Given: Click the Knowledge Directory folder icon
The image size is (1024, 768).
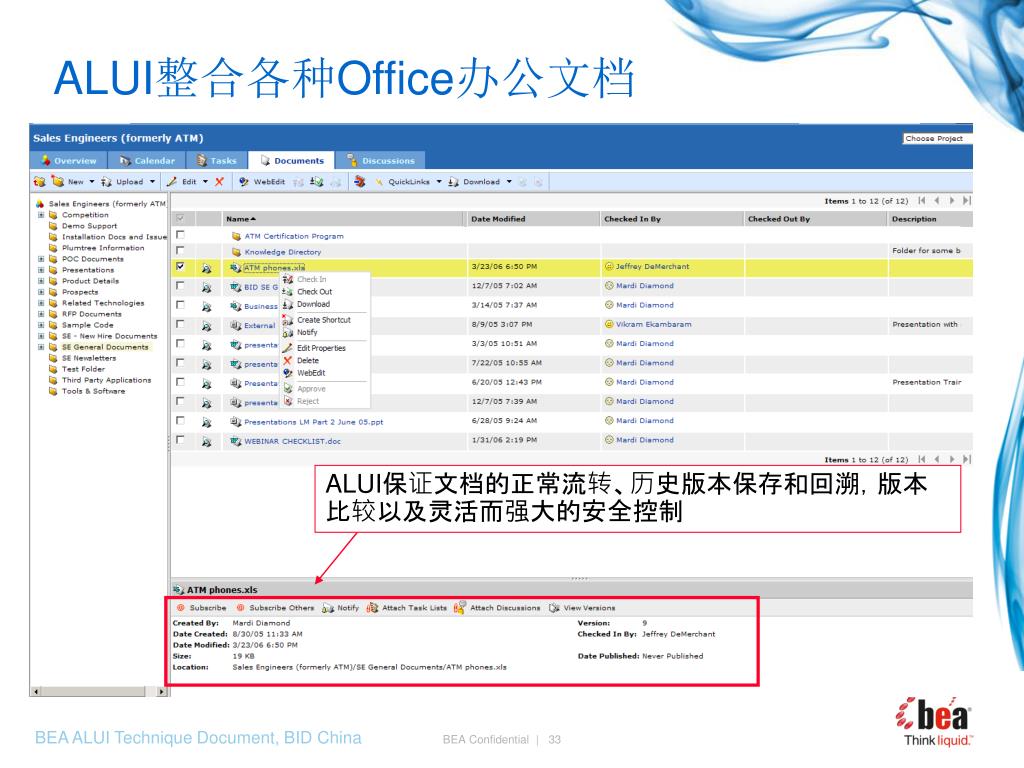Looking at the screenshot, I should click(x=236, y=252).
